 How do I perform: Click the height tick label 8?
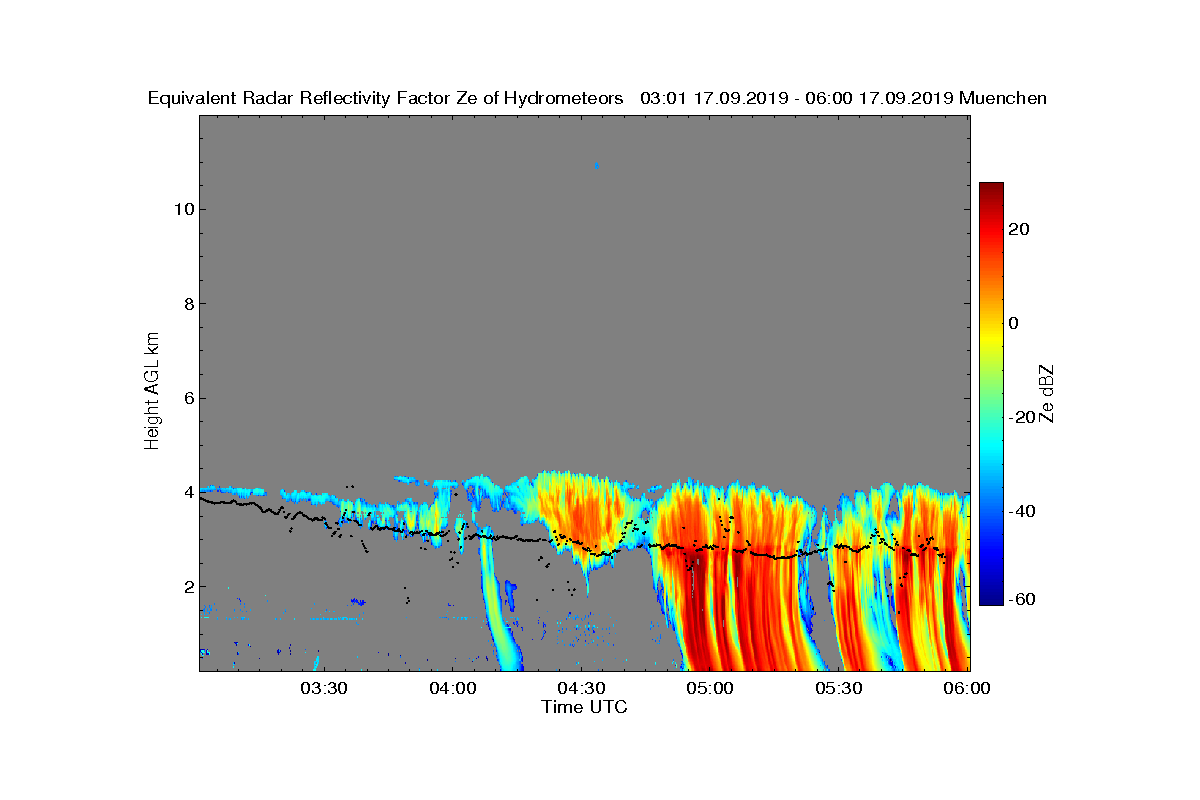tap(187, 304)
